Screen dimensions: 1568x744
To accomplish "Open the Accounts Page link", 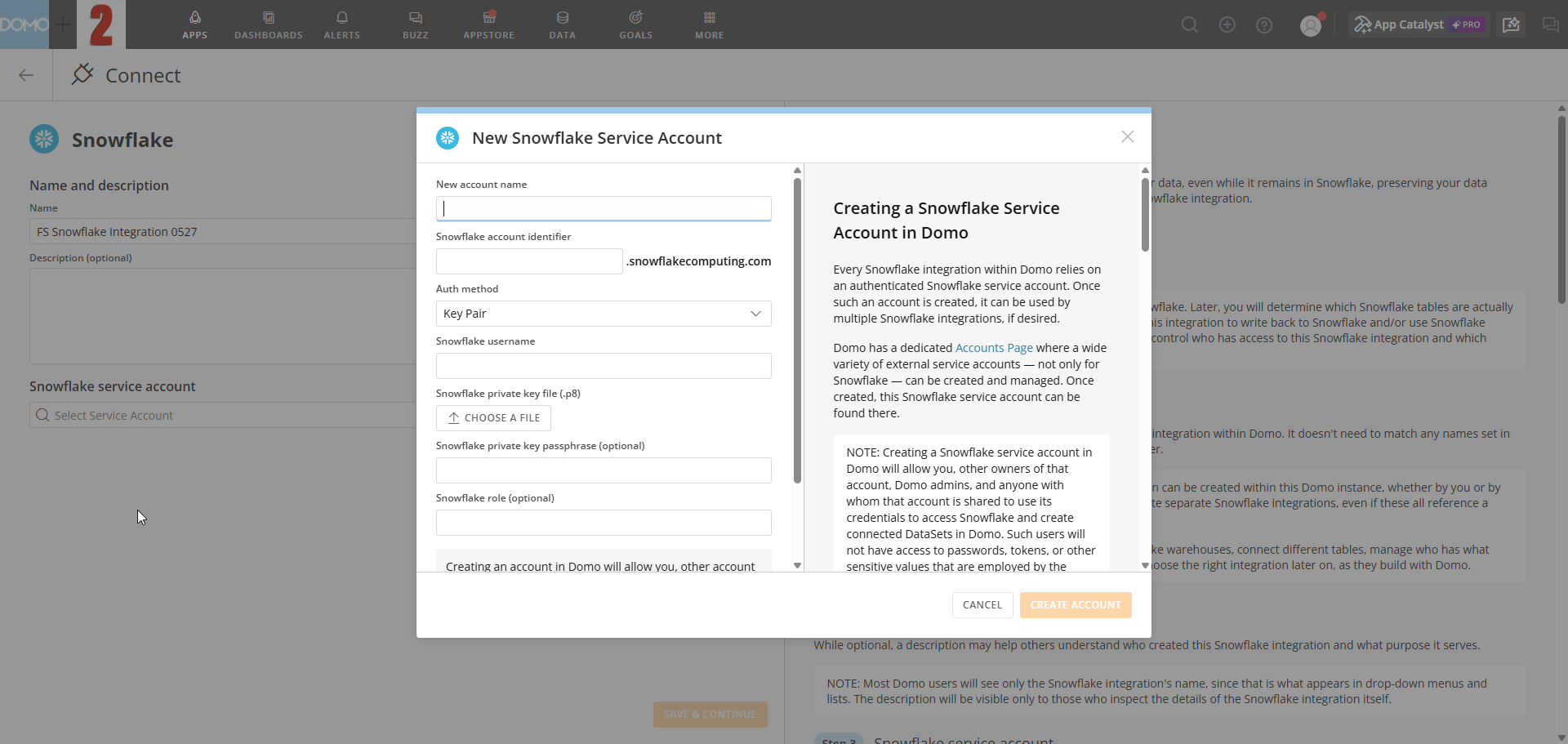I will [994, 348].
